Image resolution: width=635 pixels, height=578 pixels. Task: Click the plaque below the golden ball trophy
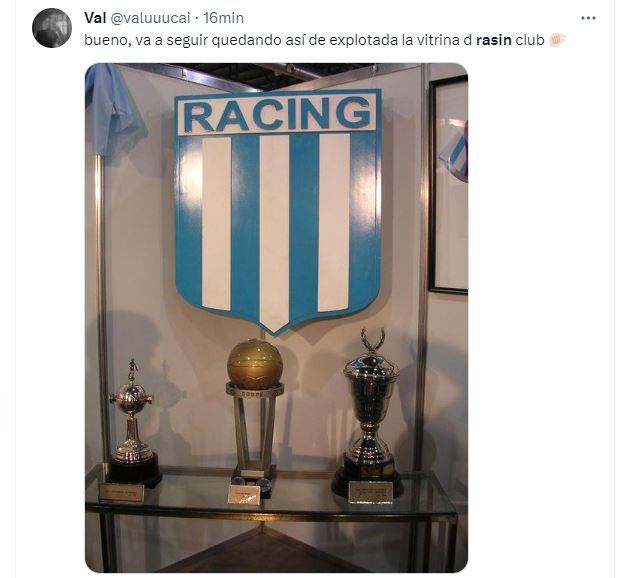pyautogui.click(x=244, y=495)
